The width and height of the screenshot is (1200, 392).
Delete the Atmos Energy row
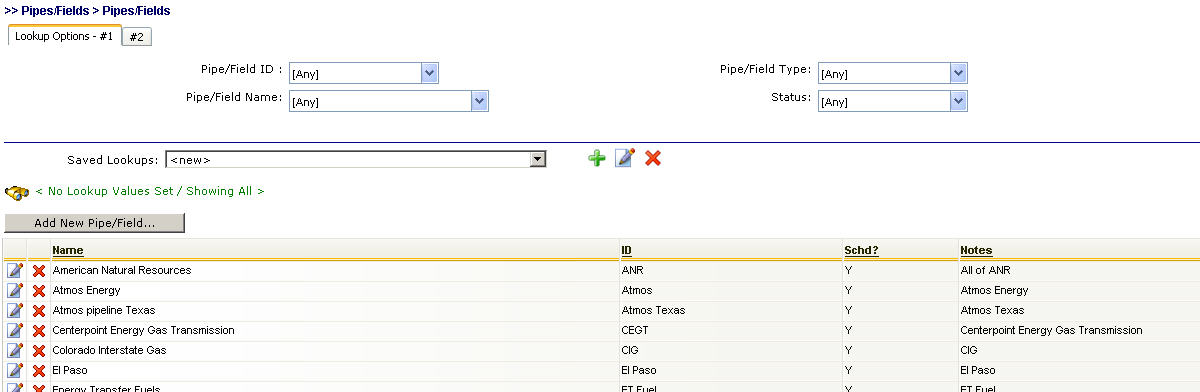click(39, 291)
